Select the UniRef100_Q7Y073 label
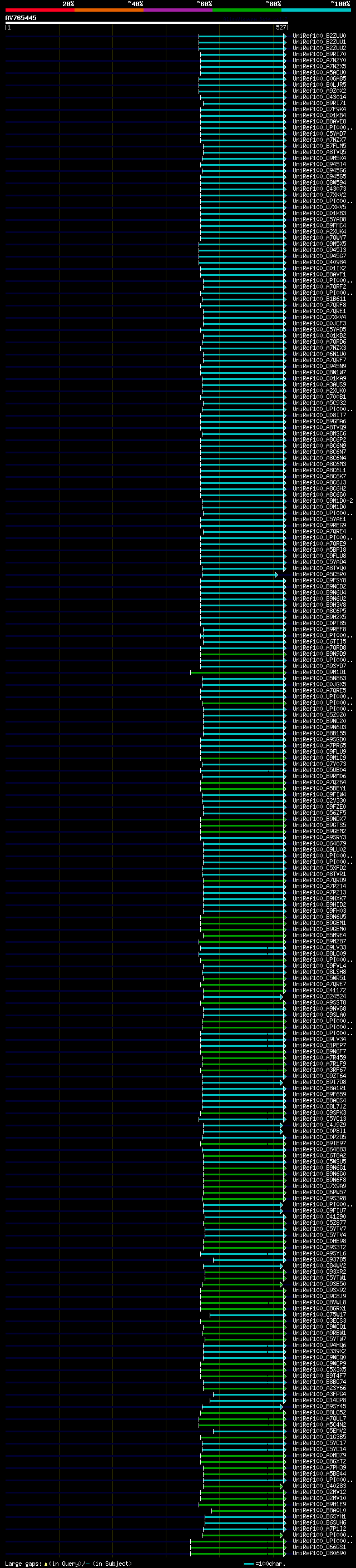 (x=319, y=764)
